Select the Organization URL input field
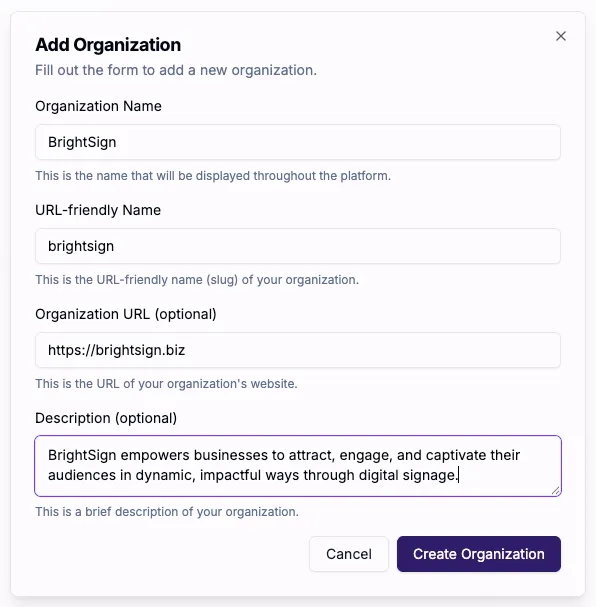 (298, 350)
